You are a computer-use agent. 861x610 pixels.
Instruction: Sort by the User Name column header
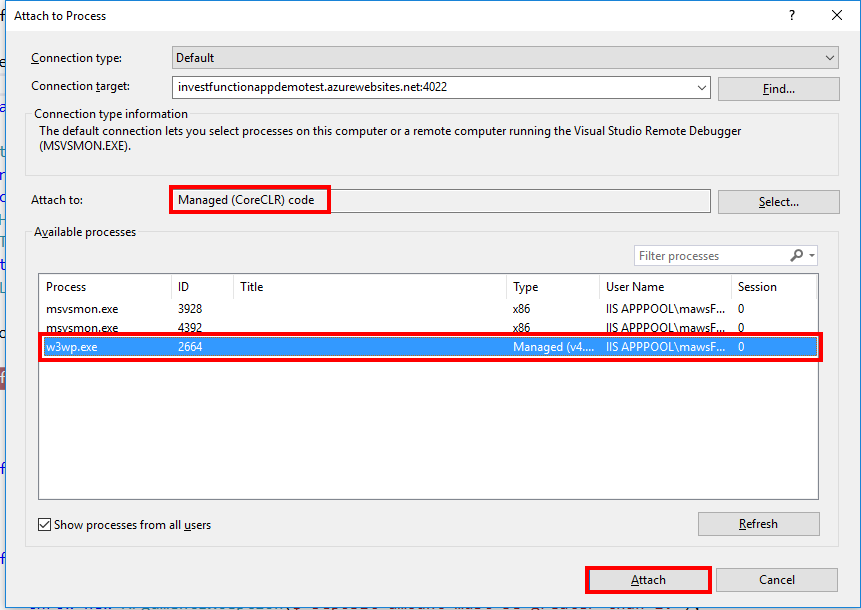[x=655, y=287]
